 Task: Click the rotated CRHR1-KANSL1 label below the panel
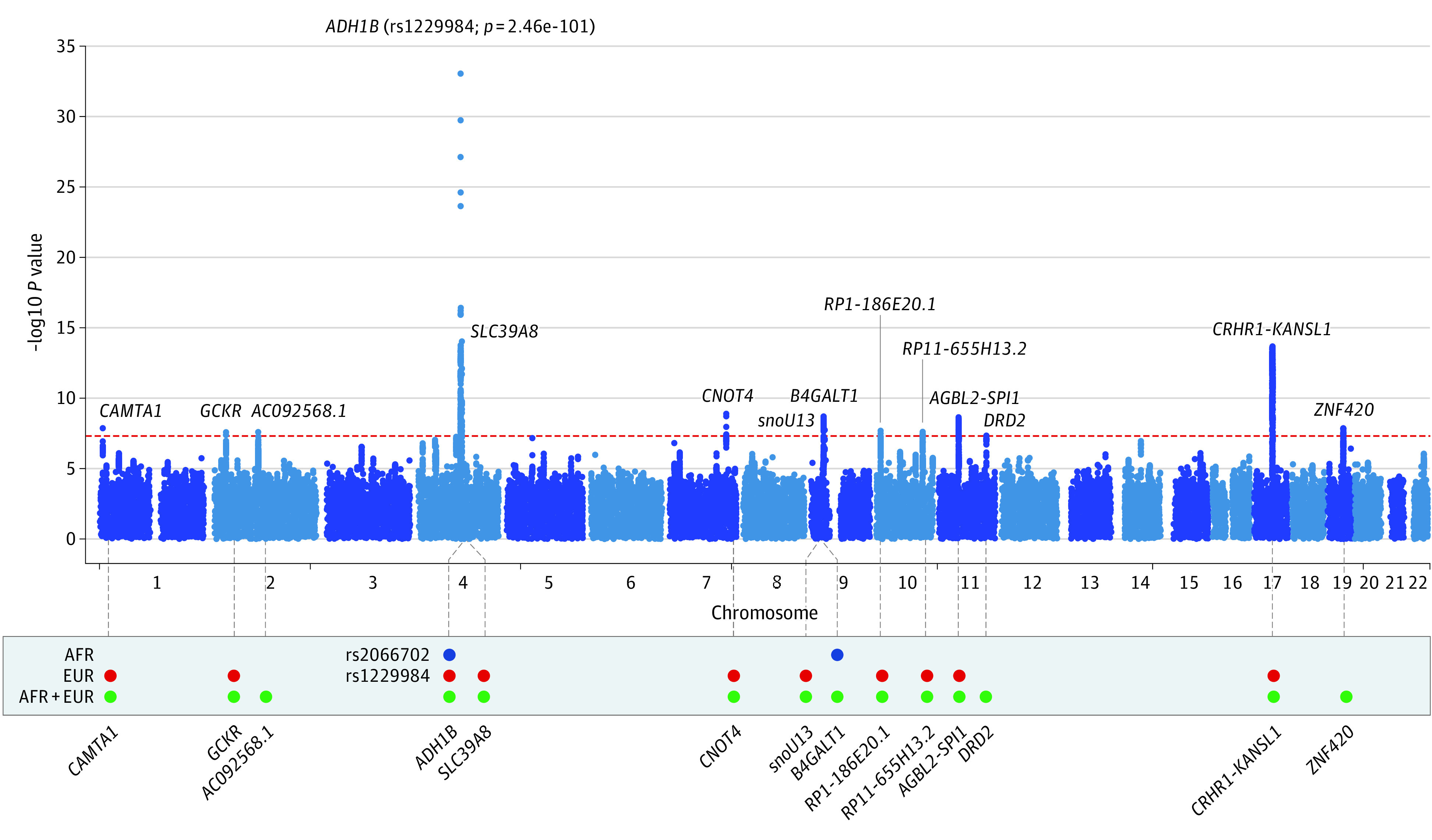tap(1237, 771)
